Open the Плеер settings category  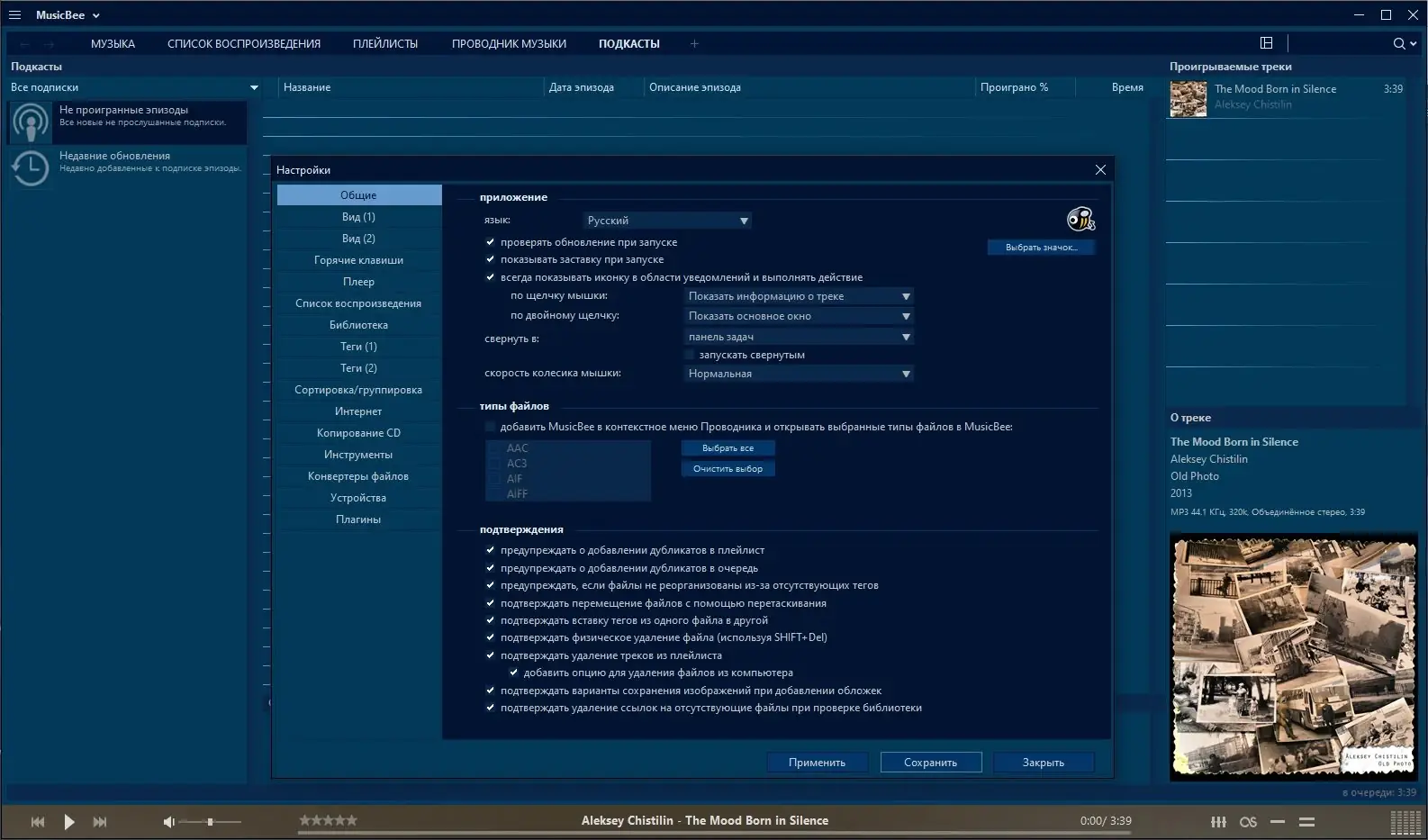click(358, 282)
